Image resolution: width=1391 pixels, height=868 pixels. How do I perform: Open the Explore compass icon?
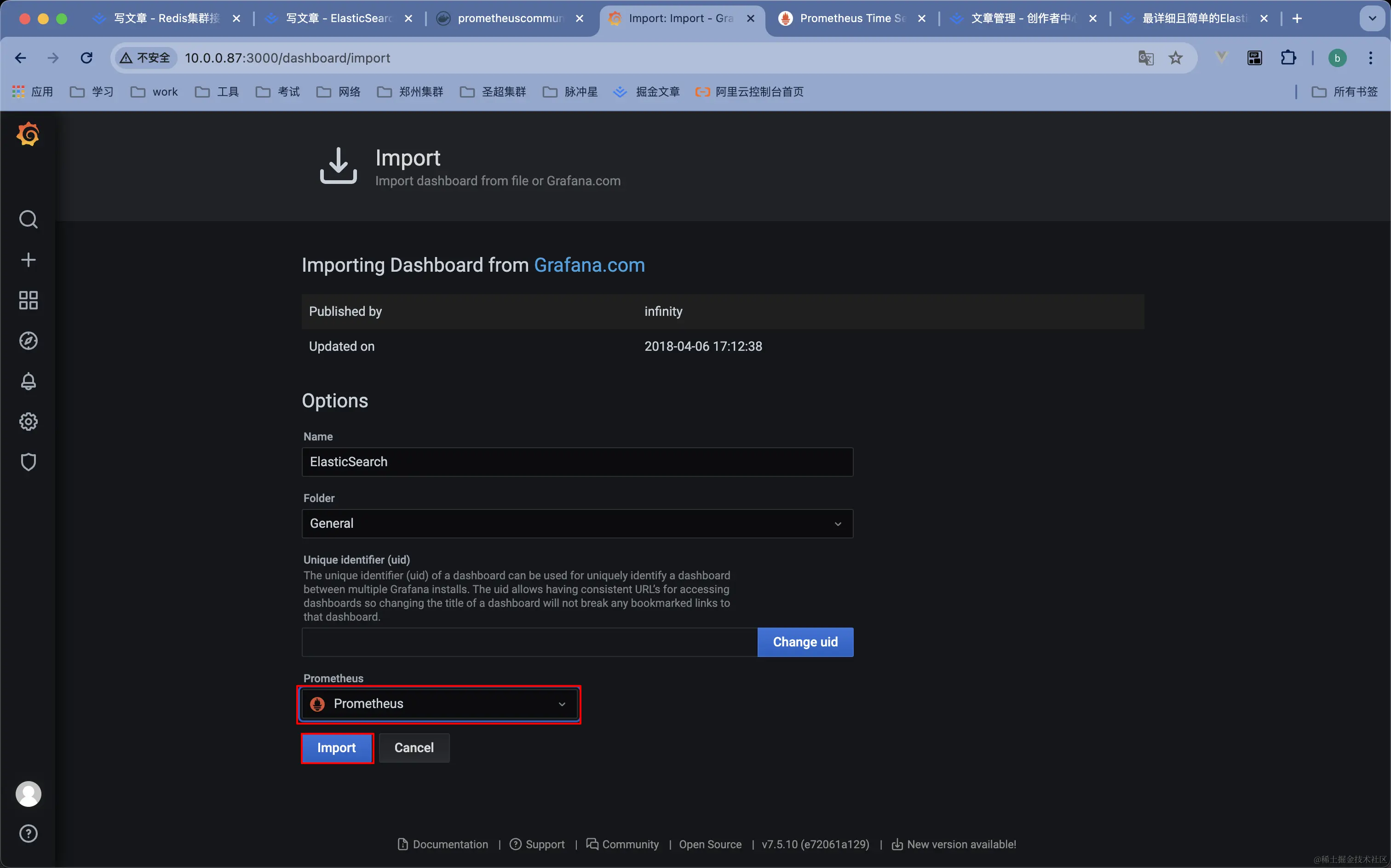[28, 341]
